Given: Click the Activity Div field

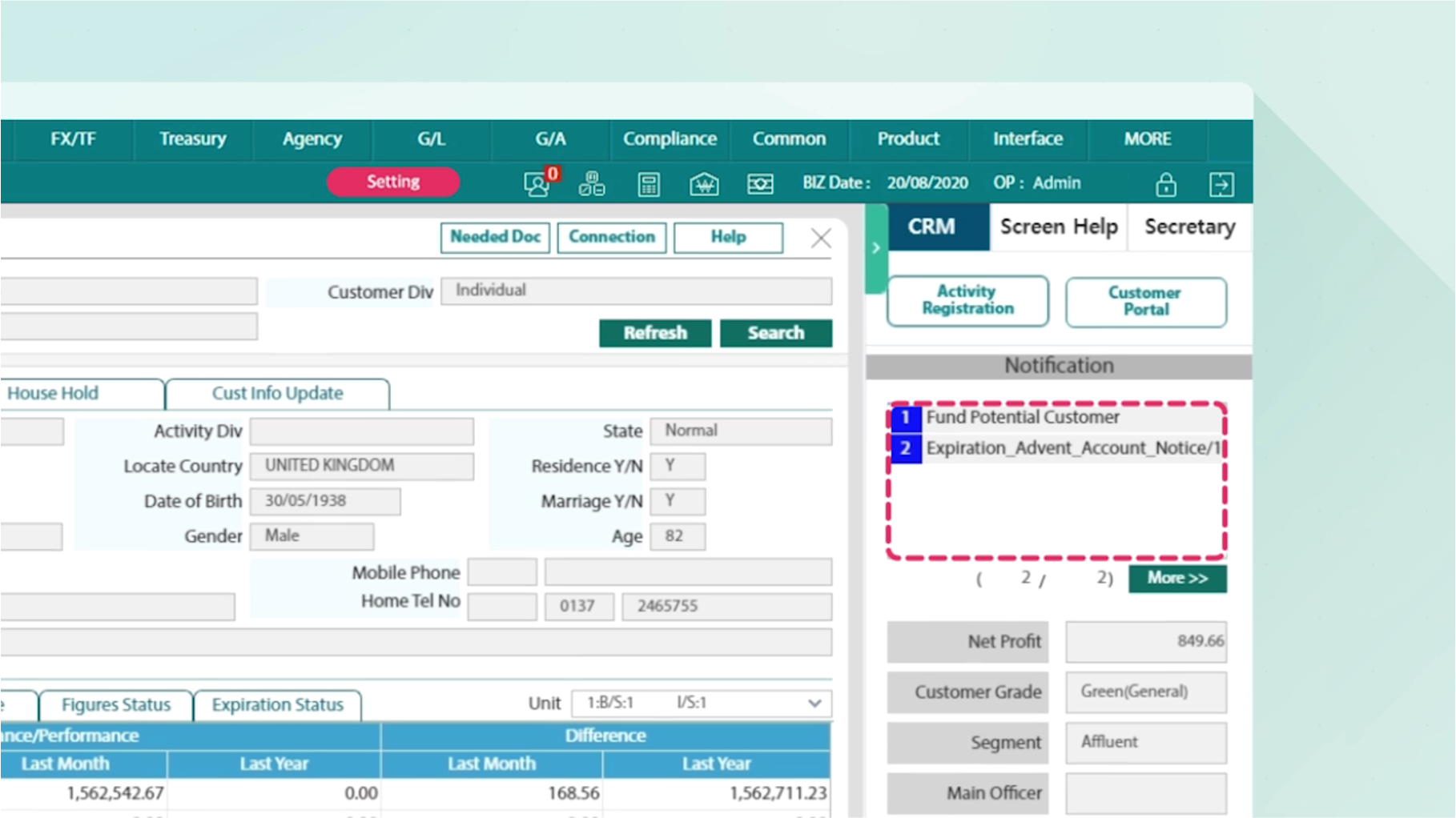Looking at the screenshot, I should pos(361,431).
